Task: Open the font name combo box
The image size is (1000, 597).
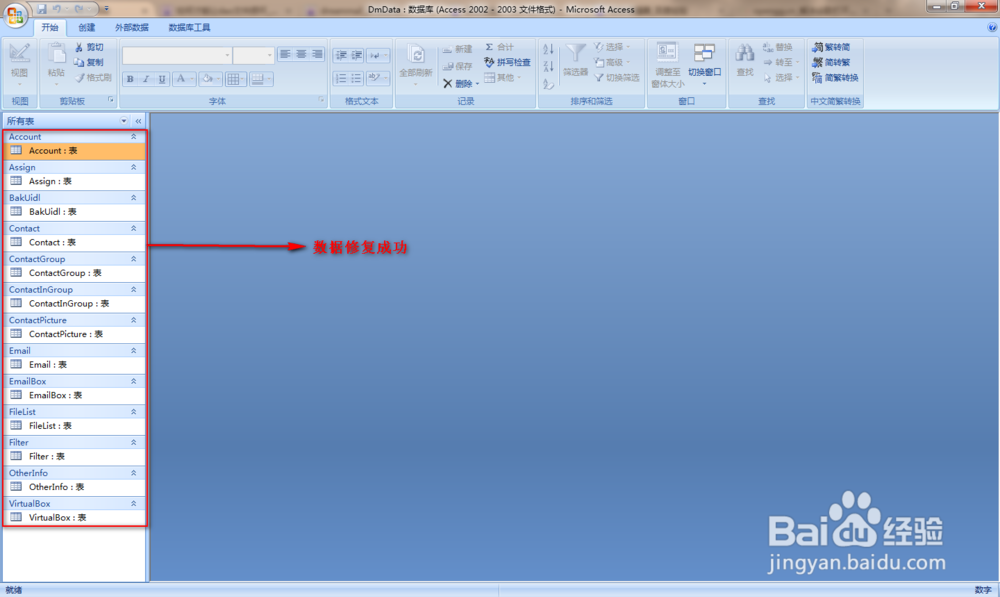Action: click(x=177, y=55)
